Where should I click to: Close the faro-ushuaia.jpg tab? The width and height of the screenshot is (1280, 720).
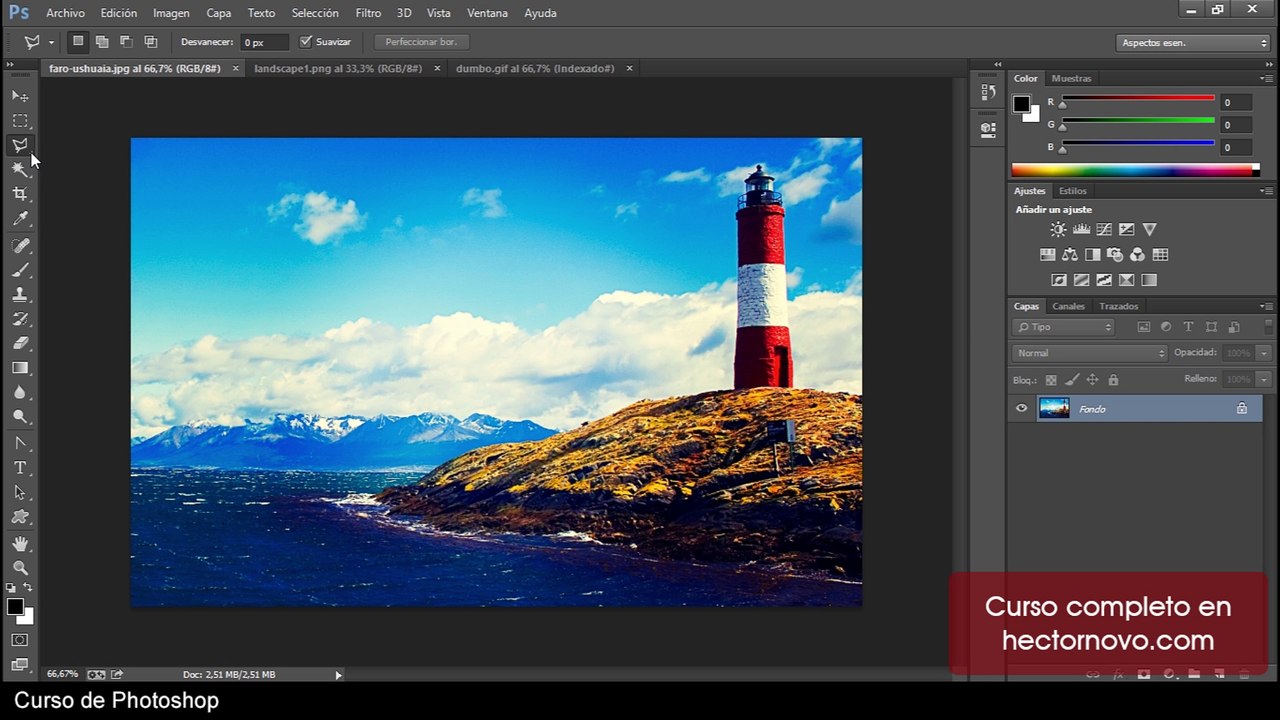click(x=236, y=69)
